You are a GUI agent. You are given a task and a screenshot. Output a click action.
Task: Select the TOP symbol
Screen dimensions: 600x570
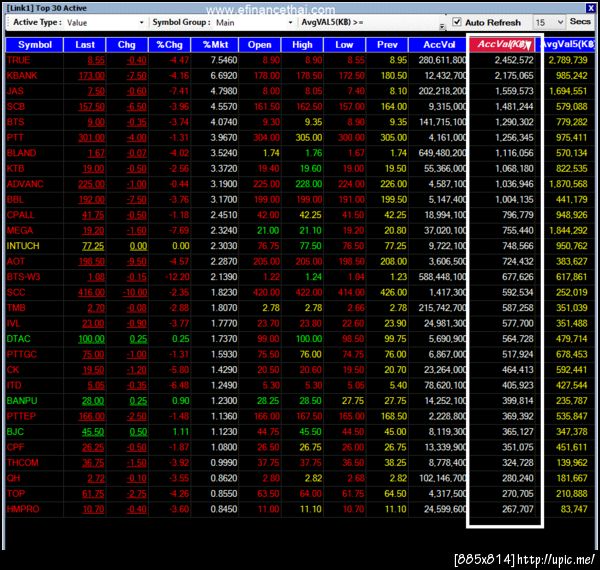[16, 494]
